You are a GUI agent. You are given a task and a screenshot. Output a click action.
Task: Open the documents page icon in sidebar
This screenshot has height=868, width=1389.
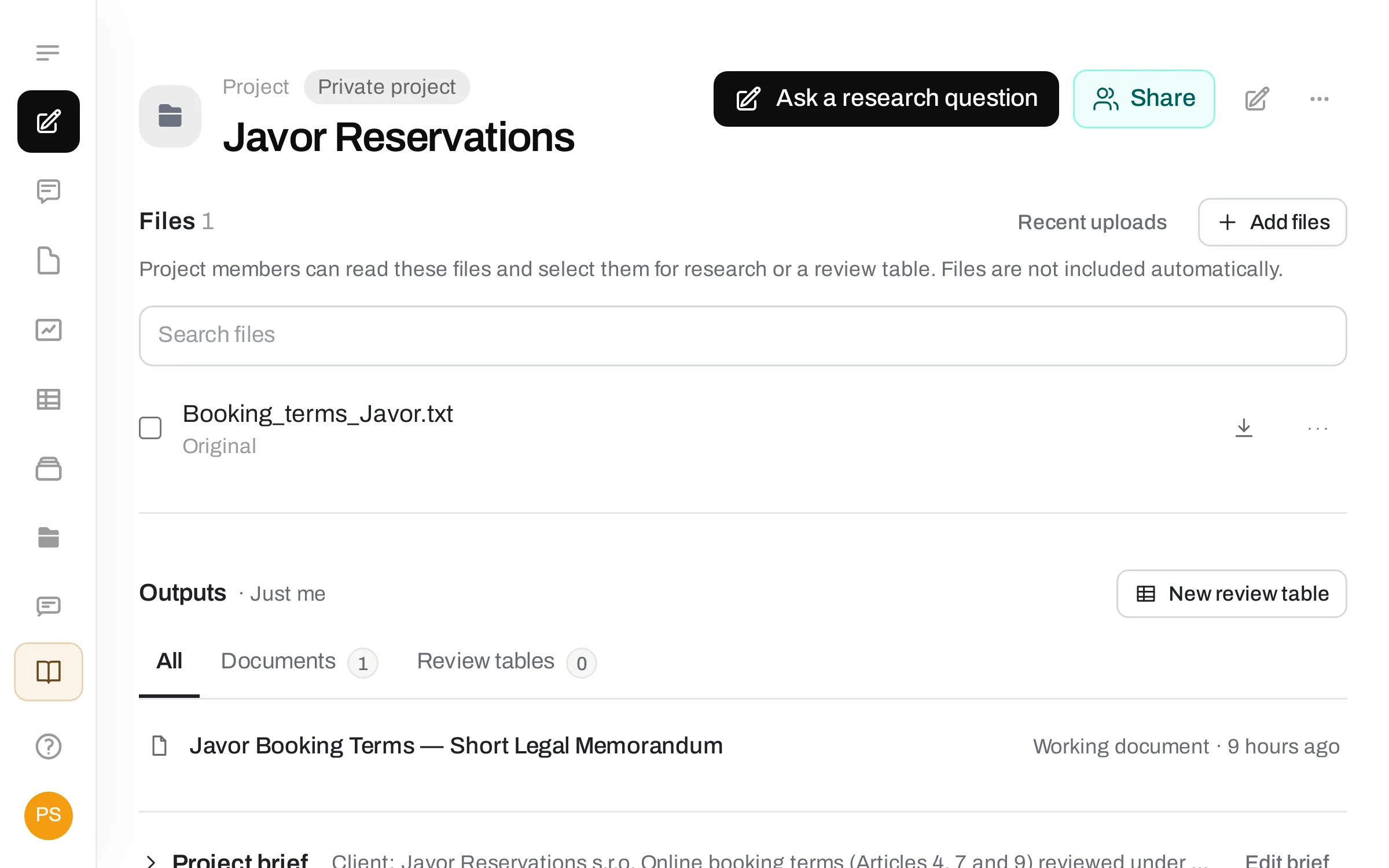pyautogui.click(x=49, y=260)
